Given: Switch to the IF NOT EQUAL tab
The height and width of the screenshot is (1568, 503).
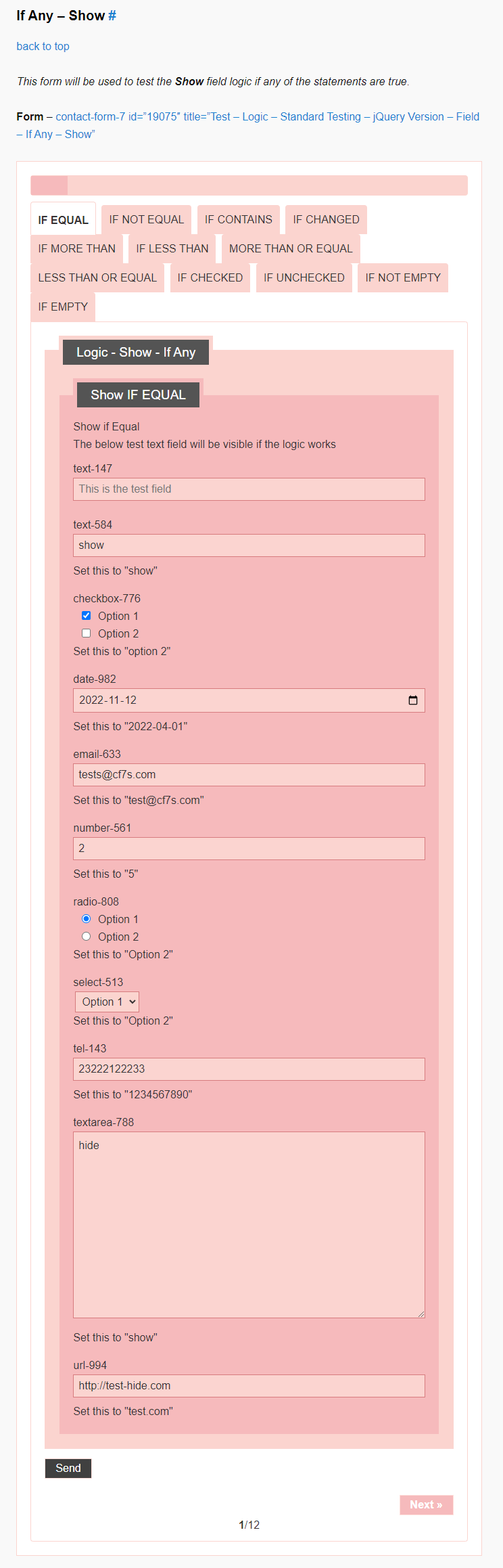Looking at the screenshot, I should pyautogui.click(x=146, y=219).
